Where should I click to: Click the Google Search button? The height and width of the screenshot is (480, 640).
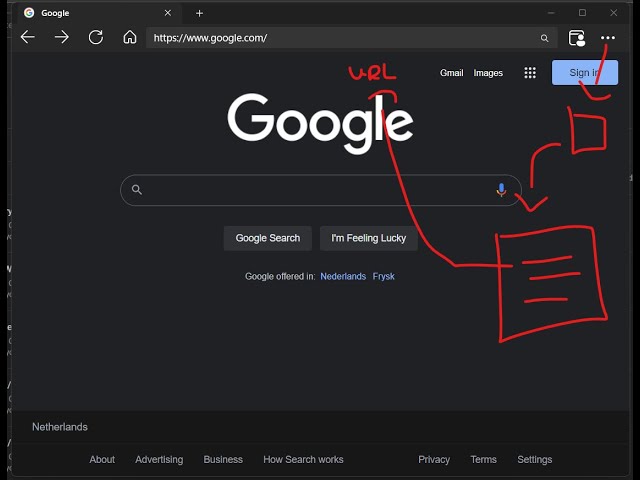[268, 238]
